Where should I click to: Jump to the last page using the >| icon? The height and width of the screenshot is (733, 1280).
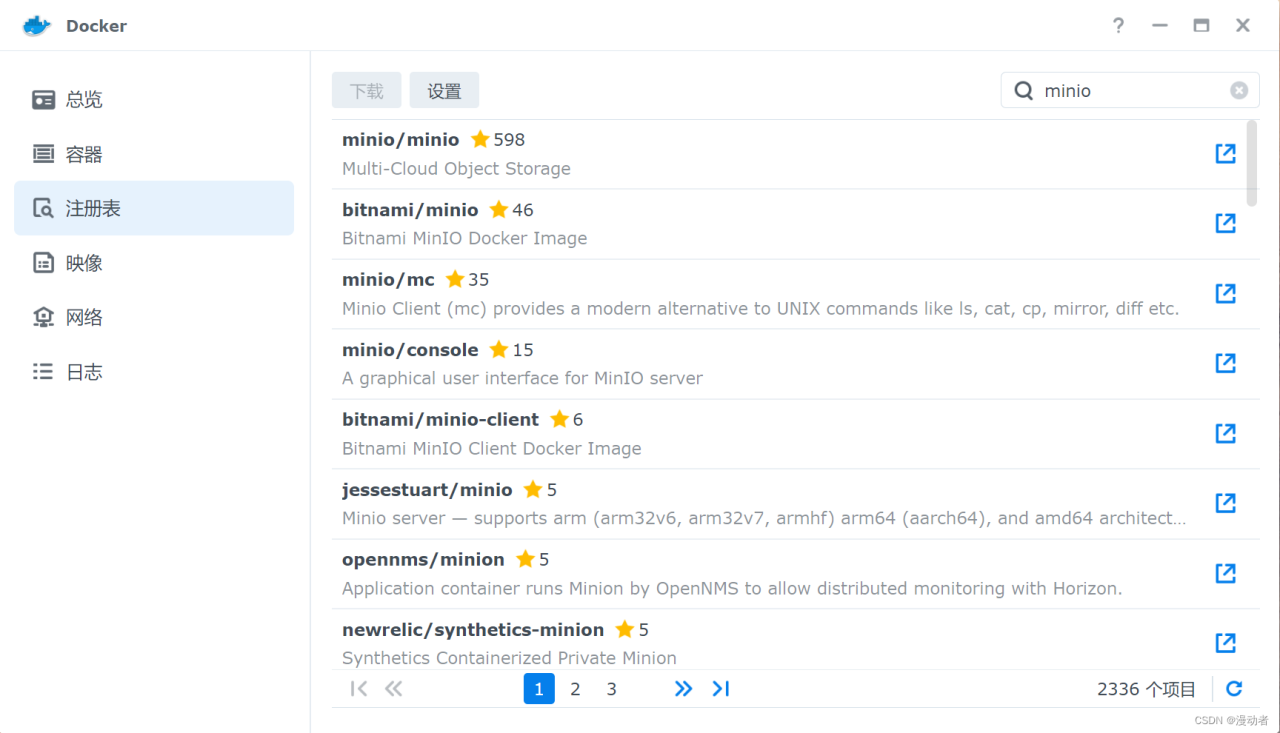[721, 688]
